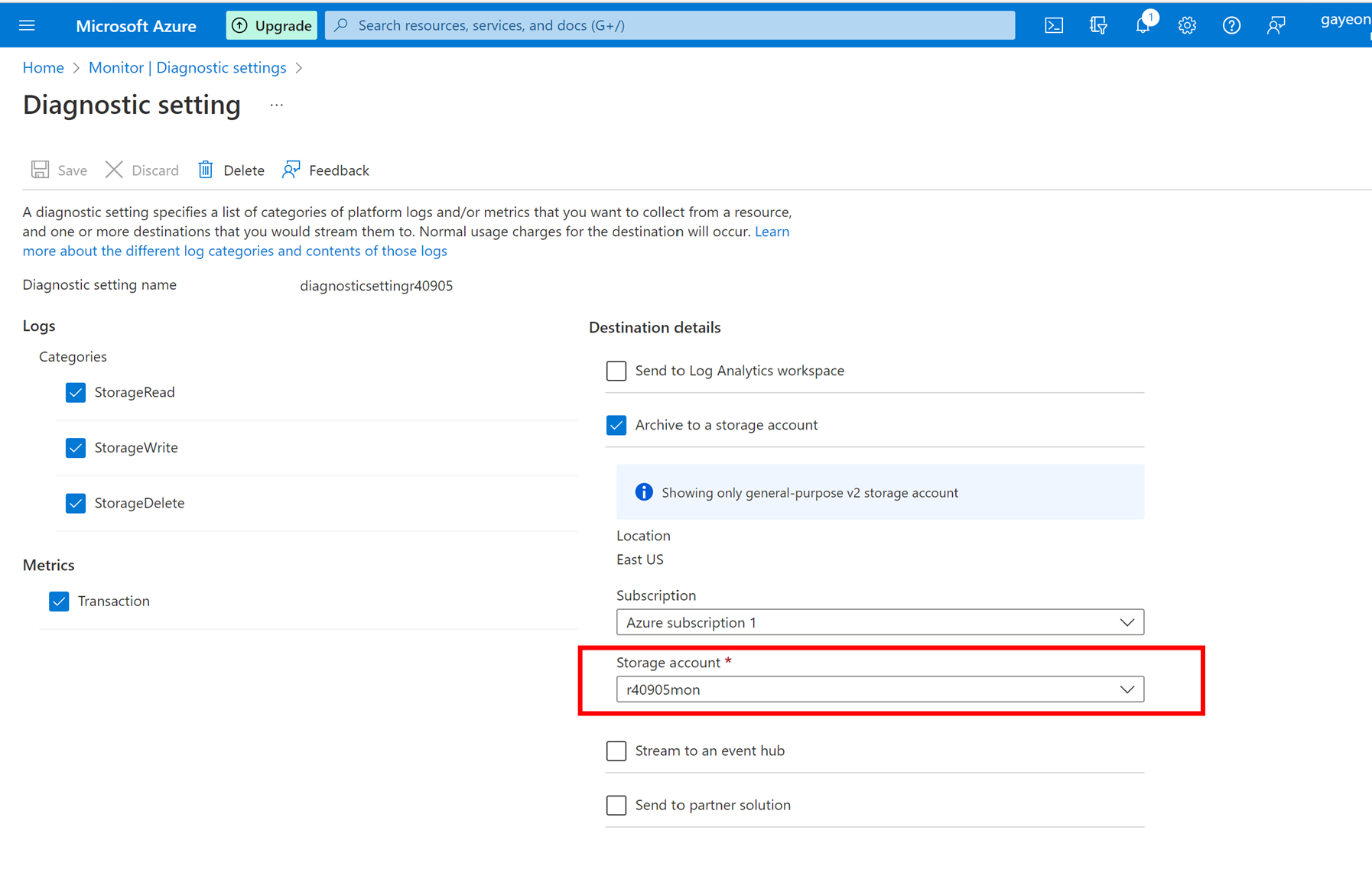Open the hamburger portal menu
The height and width of the screenshot is (879, 1372).
[x=27, y=25]
